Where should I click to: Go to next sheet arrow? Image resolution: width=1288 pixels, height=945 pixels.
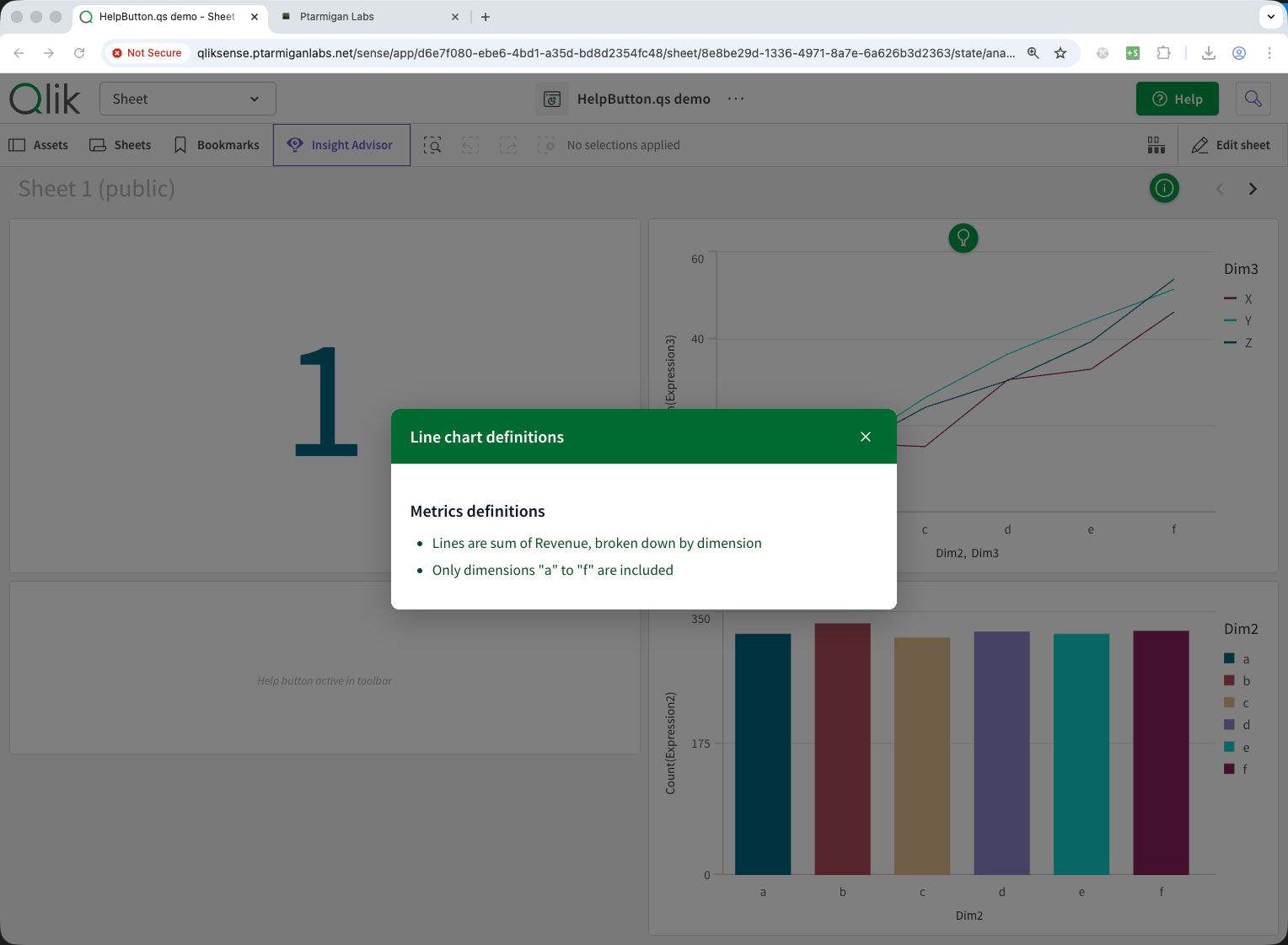1253,189
